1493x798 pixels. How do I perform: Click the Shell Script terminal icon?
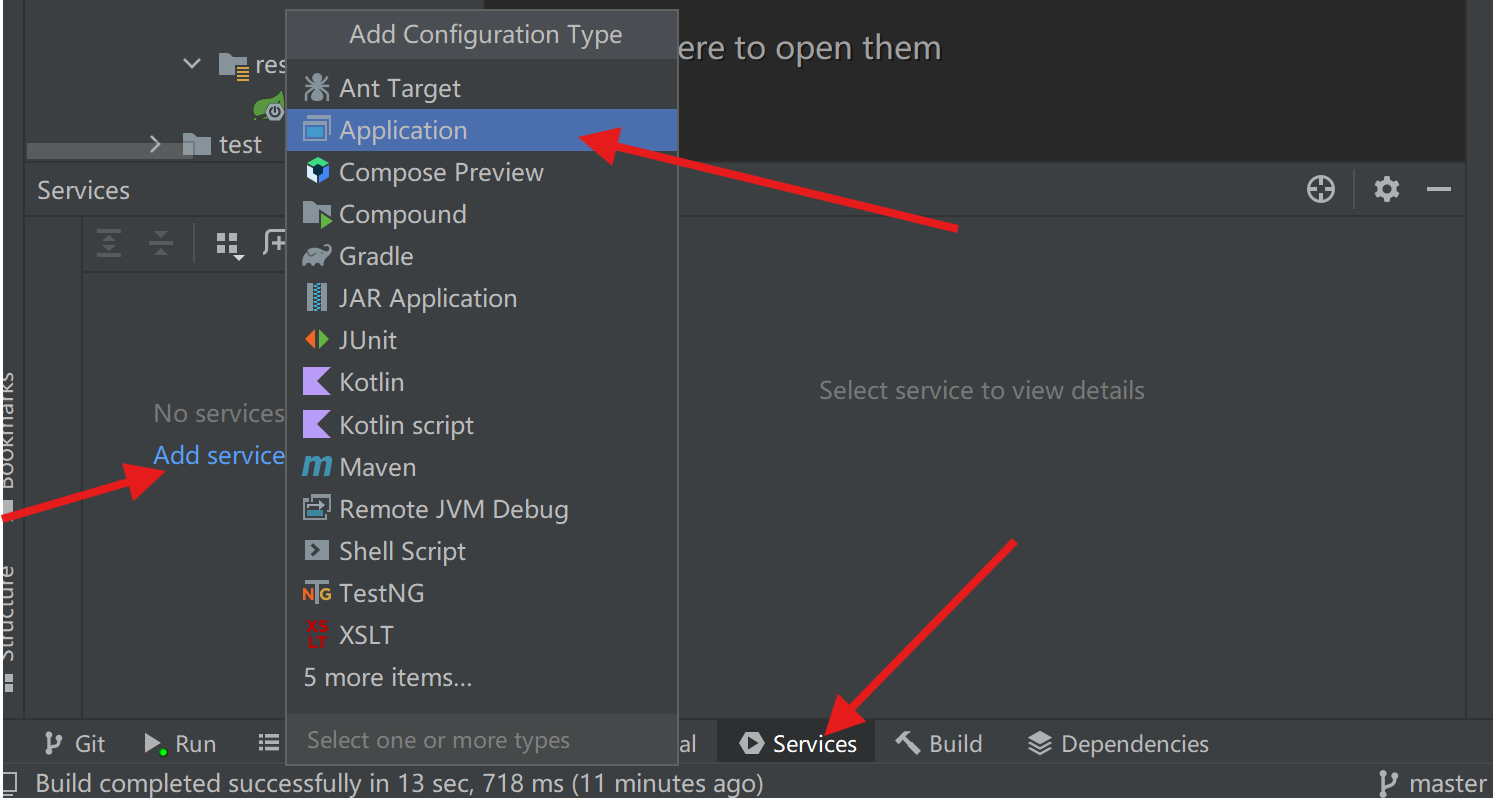point(316,551)
